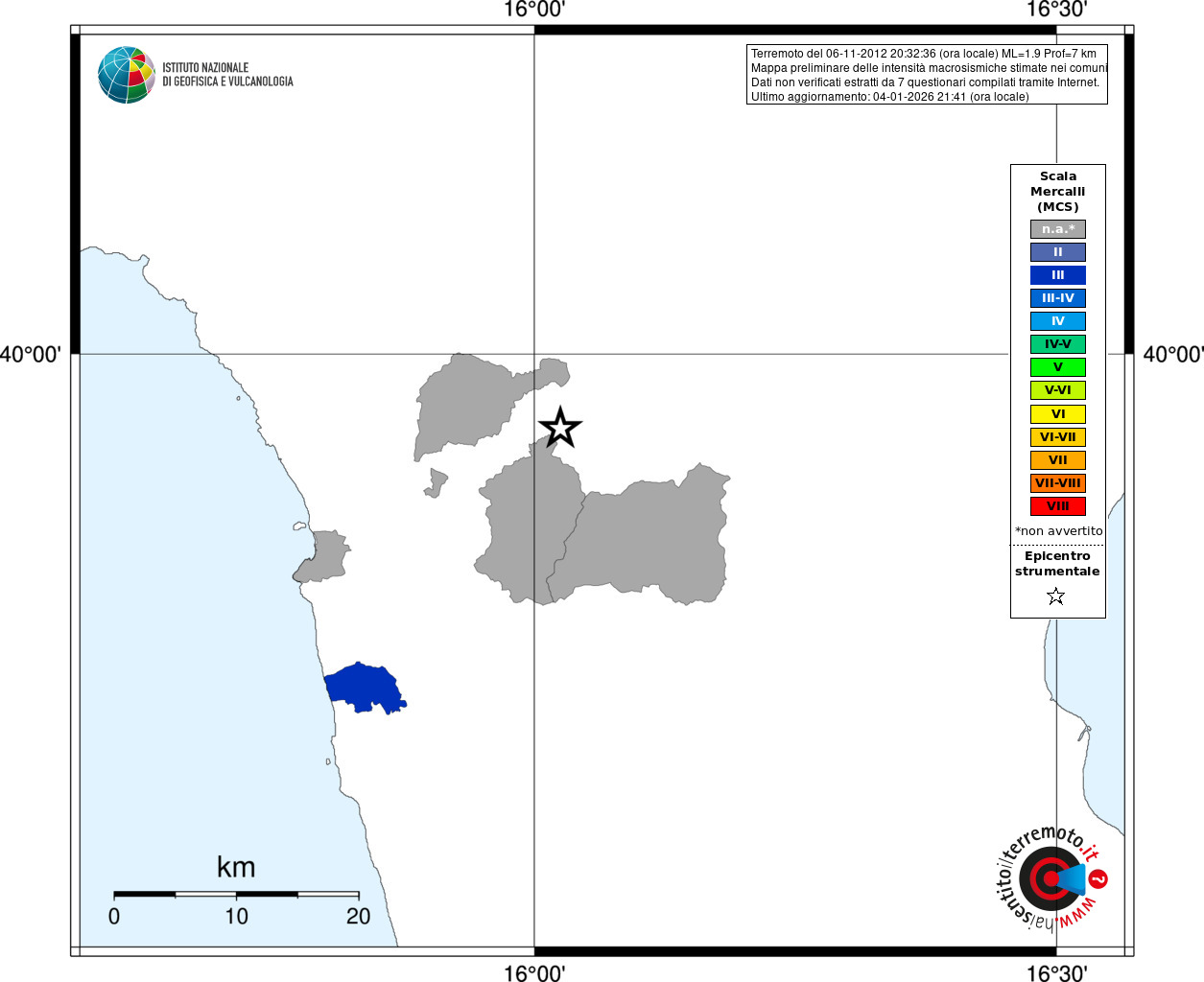
Task: Click the 'Dati non verificati estratti' text line
Action: (926, 82)
